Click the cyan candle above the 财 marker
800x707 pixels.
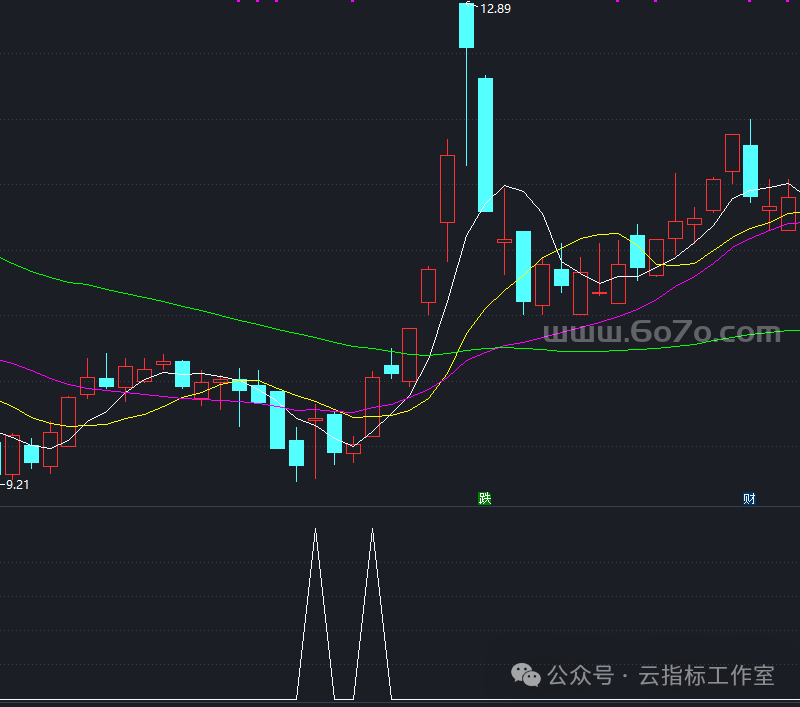coord(750,169)
